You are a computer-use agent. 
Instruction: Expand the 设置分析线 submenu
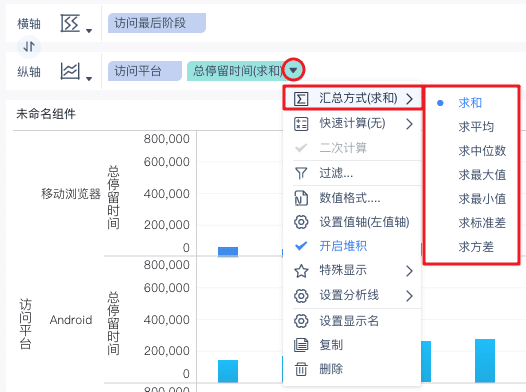(352, 295)
